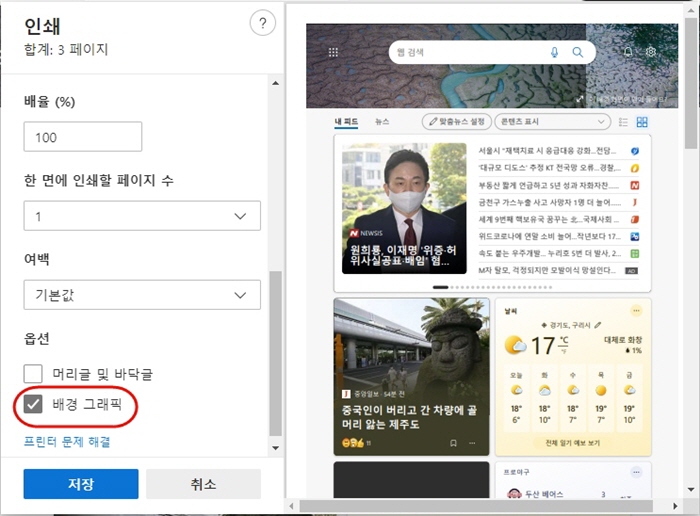Click the settings panel vertical scrollbar thumb
The width and height of the screenshot is (700, 516).
click(x=275, y=353)
